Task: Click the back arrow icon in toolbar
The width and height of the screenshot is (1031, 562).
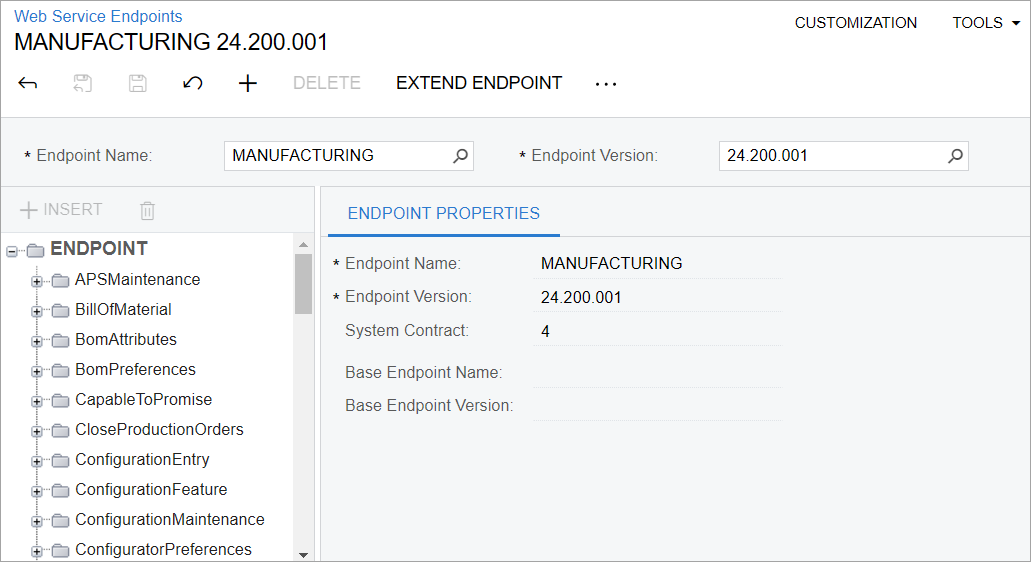Action: pos(28,84)
